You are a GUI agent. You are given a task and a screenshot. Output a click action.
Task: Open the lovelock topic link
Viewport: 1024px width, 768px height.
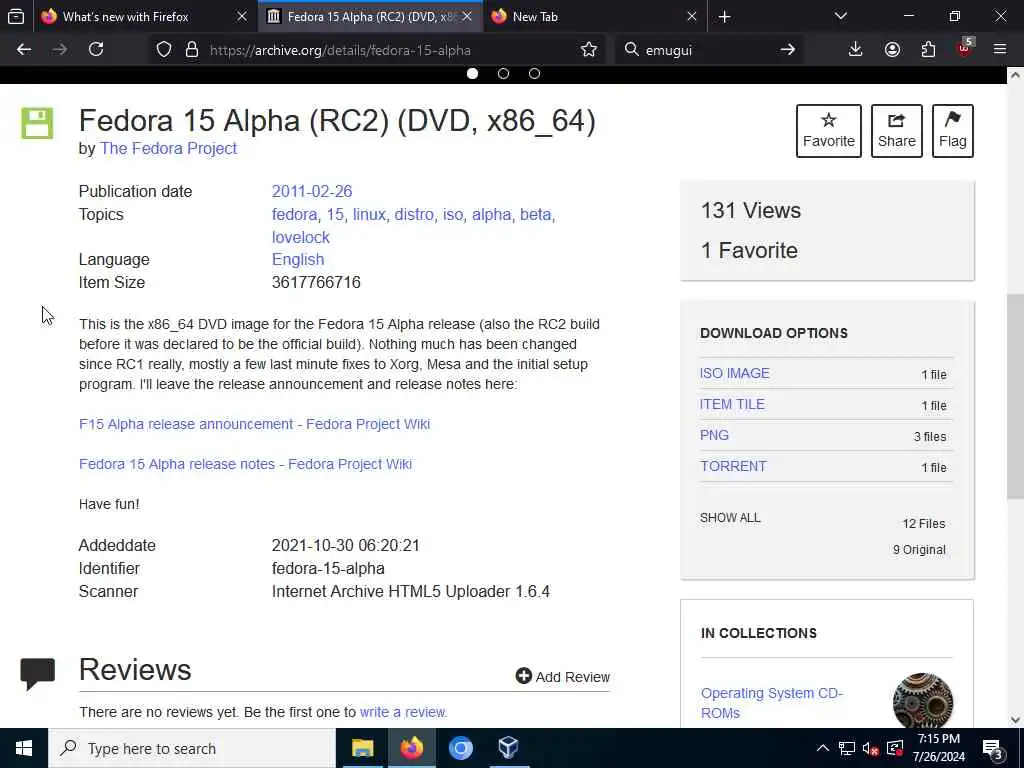pos(300,237)
